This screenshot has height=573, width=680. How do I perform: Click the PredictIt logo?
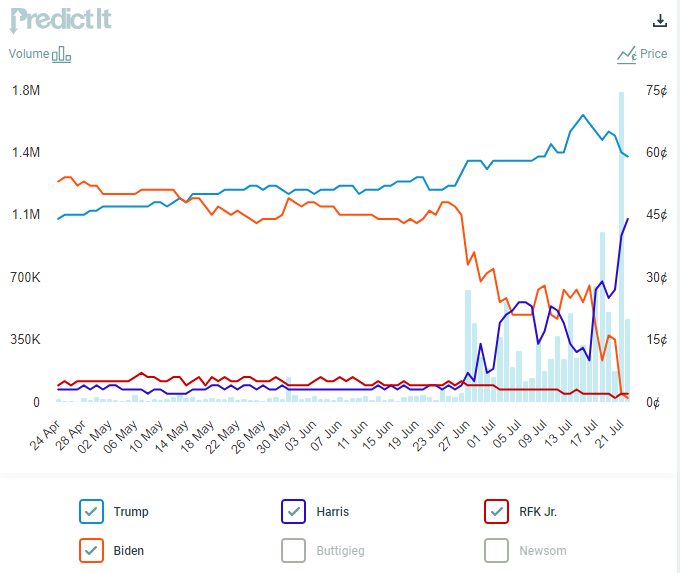tap(60, 21)
